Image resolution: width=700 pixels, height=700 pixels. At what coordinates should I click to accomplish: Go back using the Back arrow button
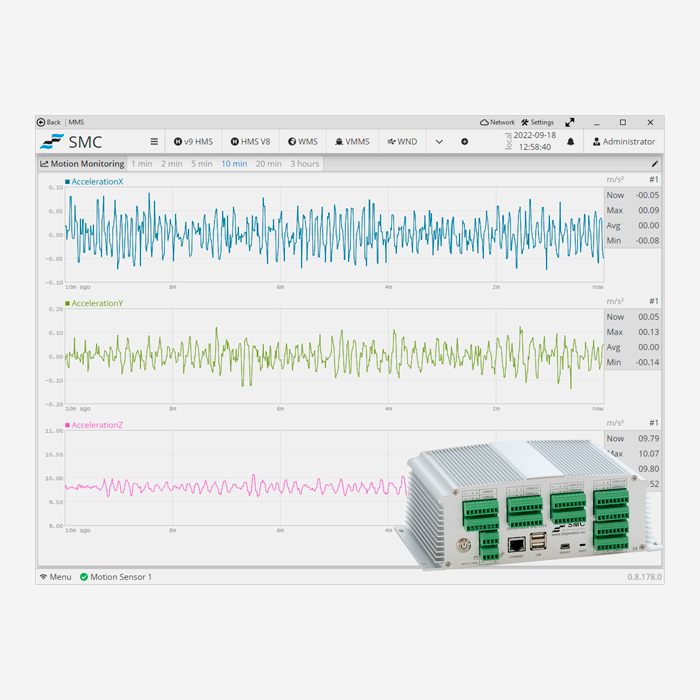(x=48, y=122)
